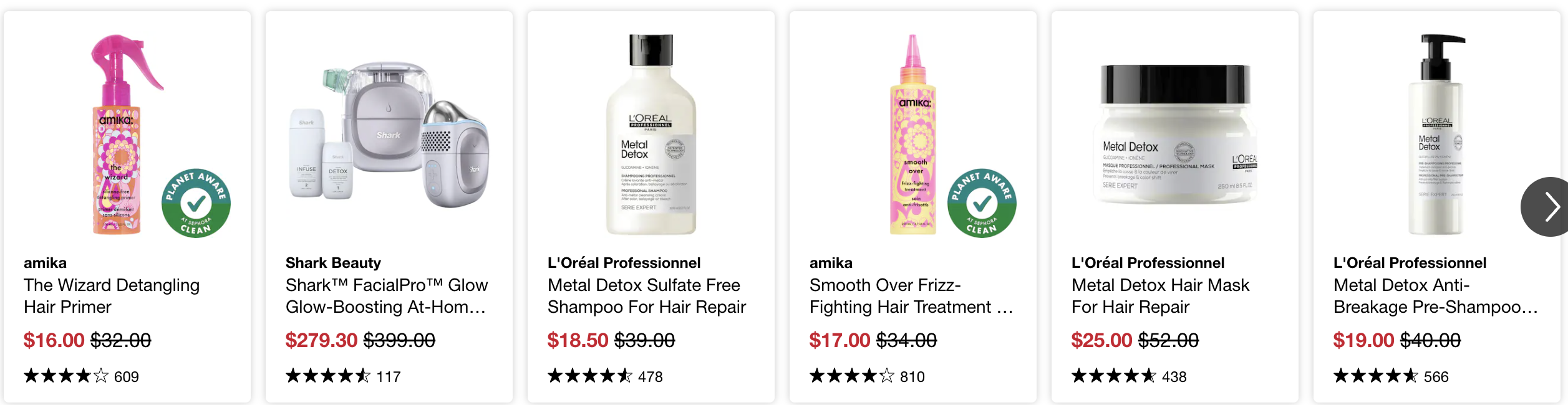Open amika Smooth Over bottle image
This screenshot has height=405, width=1568.
tap(913, 135)
